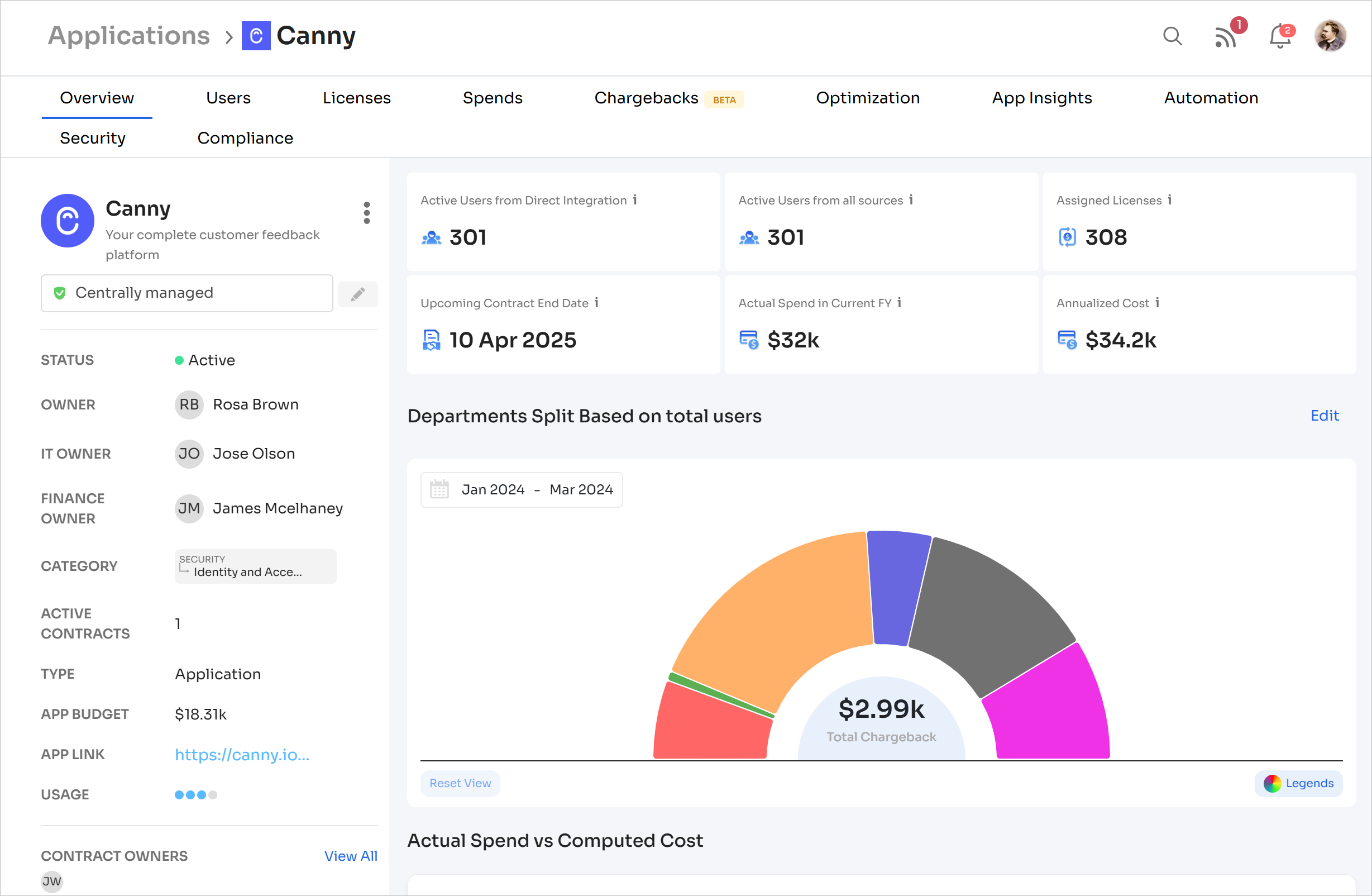The image size is (1372, 896).
Task: Click the Active status value
Action: click(205, 360)
